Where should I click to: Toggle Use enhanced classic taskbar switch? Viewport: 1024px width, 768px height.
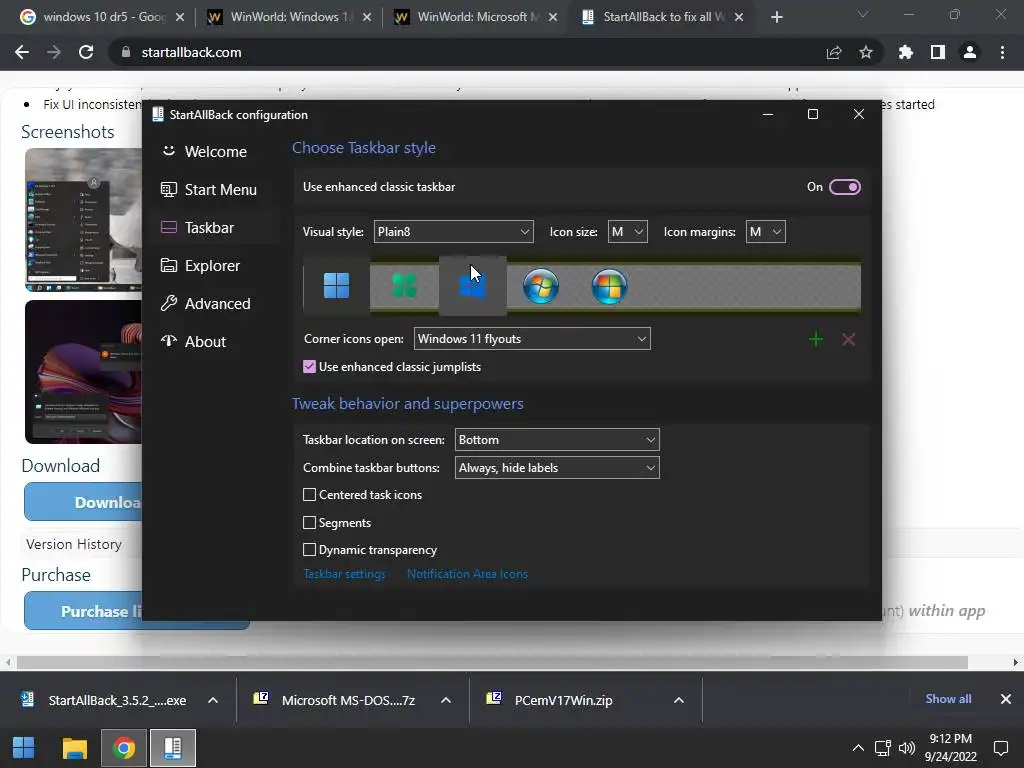(x=844, y=187)
